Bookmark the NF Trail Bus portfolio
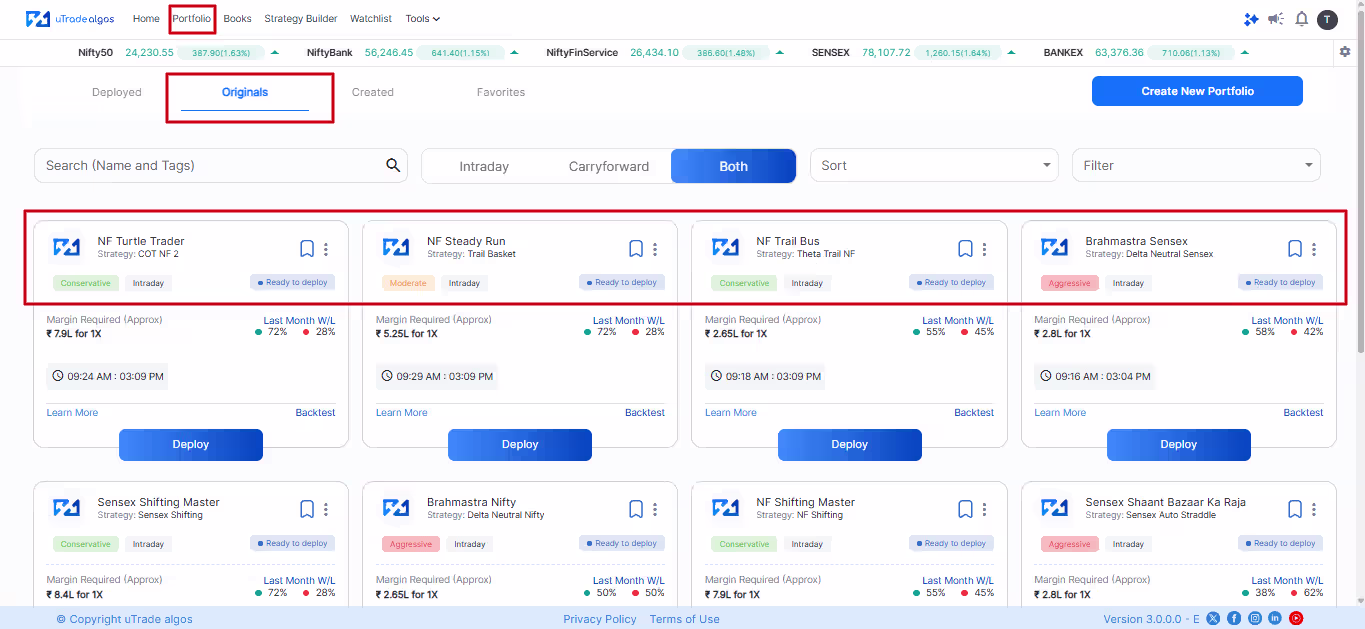Viewport: 1365px width, 629px height. 965,249
